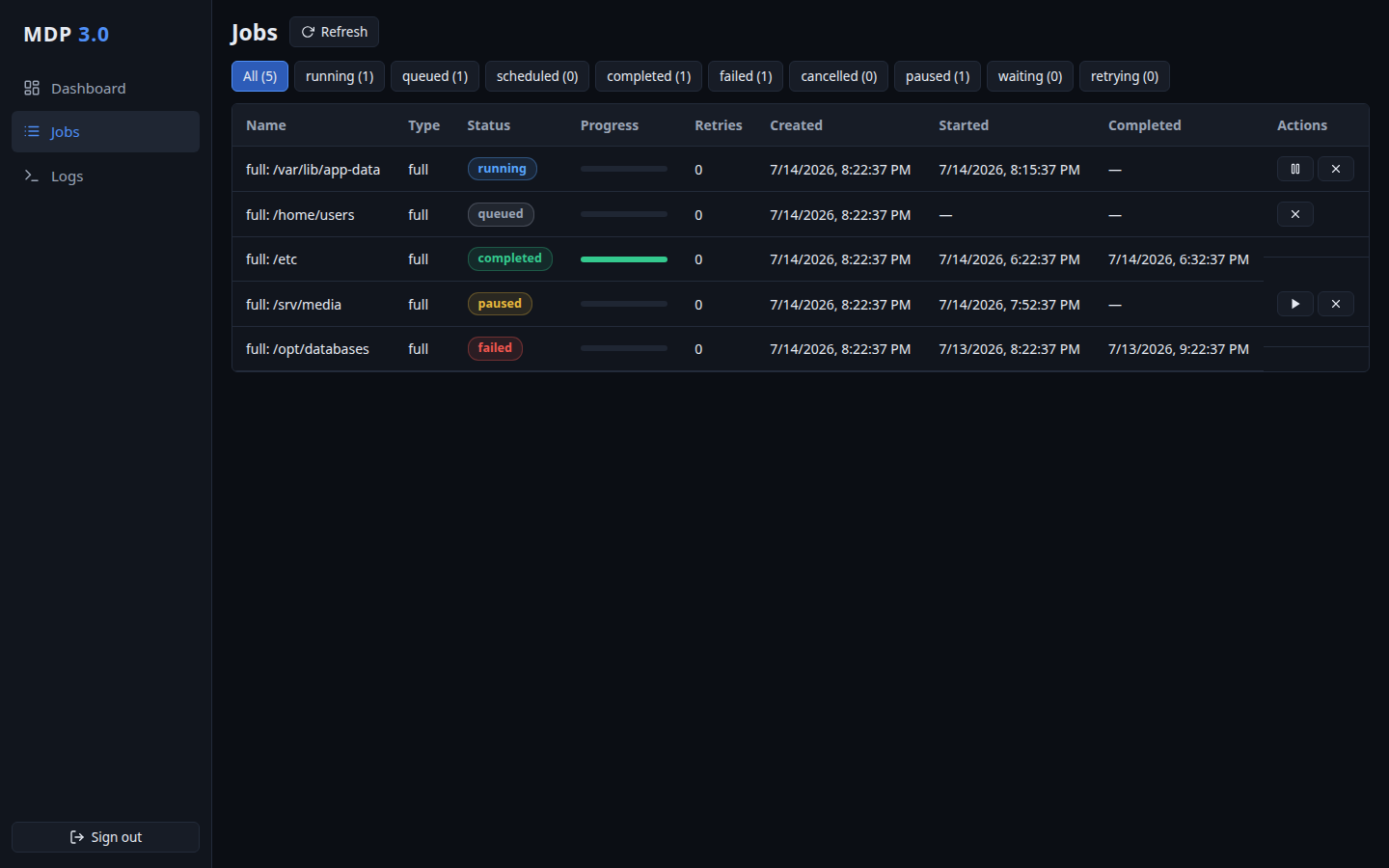1389x868 pixels.
Task: Pause the running /var/lib/app-data job
Action: 1294,169
